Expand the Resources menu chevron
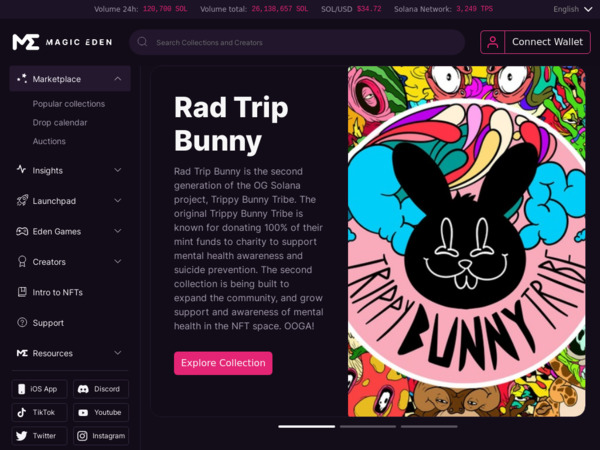This screenshot has width=600, height=450. (x=118, y=353)
